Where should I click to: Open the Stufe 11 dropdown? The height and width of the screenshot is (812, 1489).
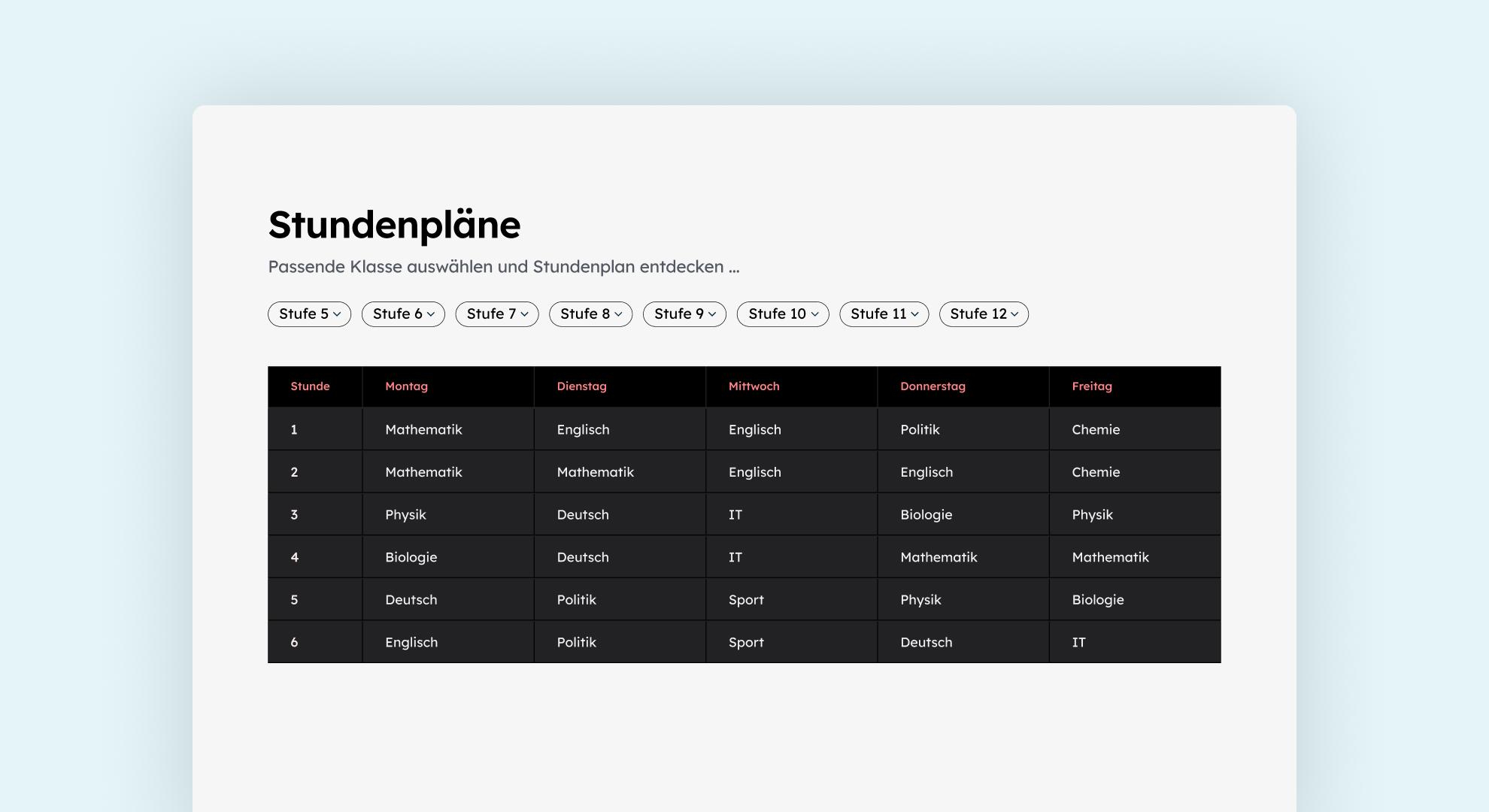(884, 314)
